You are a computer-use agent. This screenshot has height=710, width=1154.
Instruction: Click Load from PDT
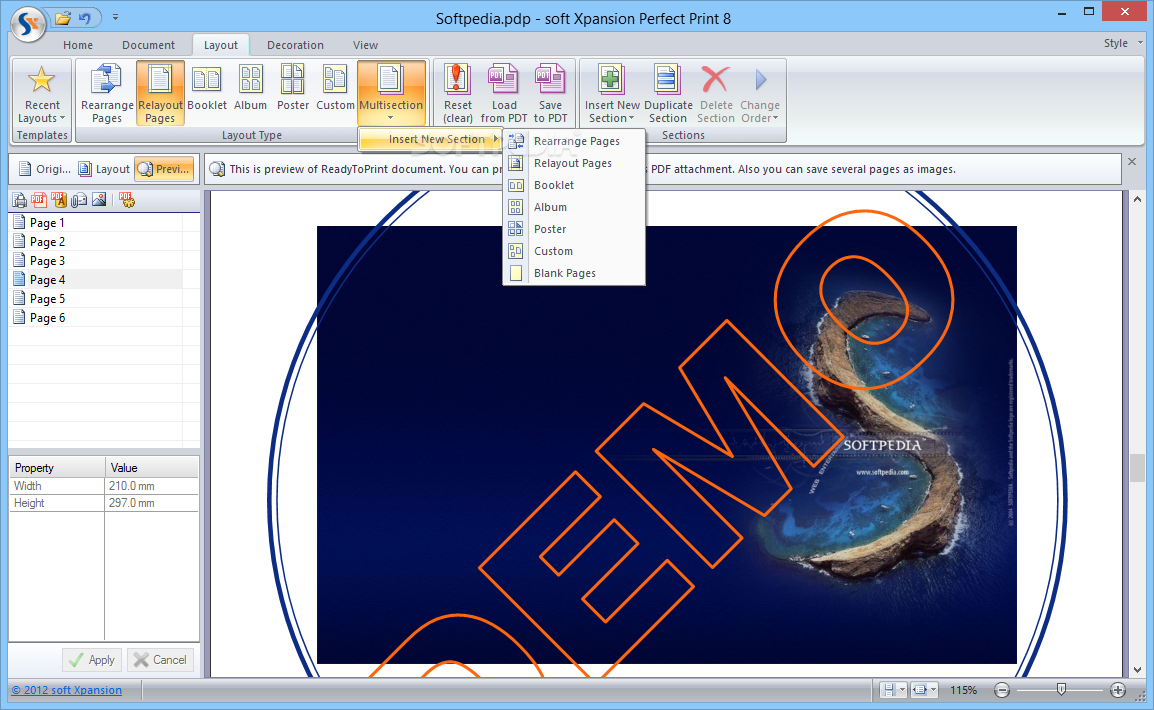pos(504,93)
